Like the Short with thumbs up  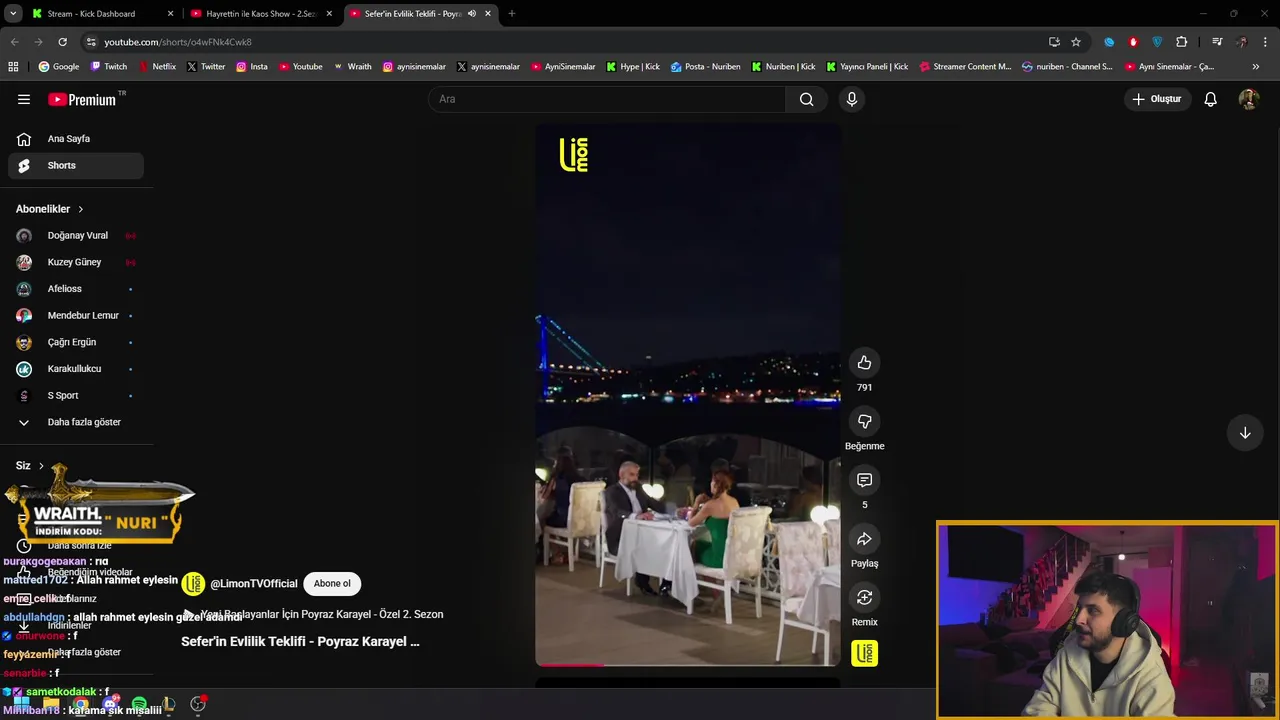[x=864, y=363]
